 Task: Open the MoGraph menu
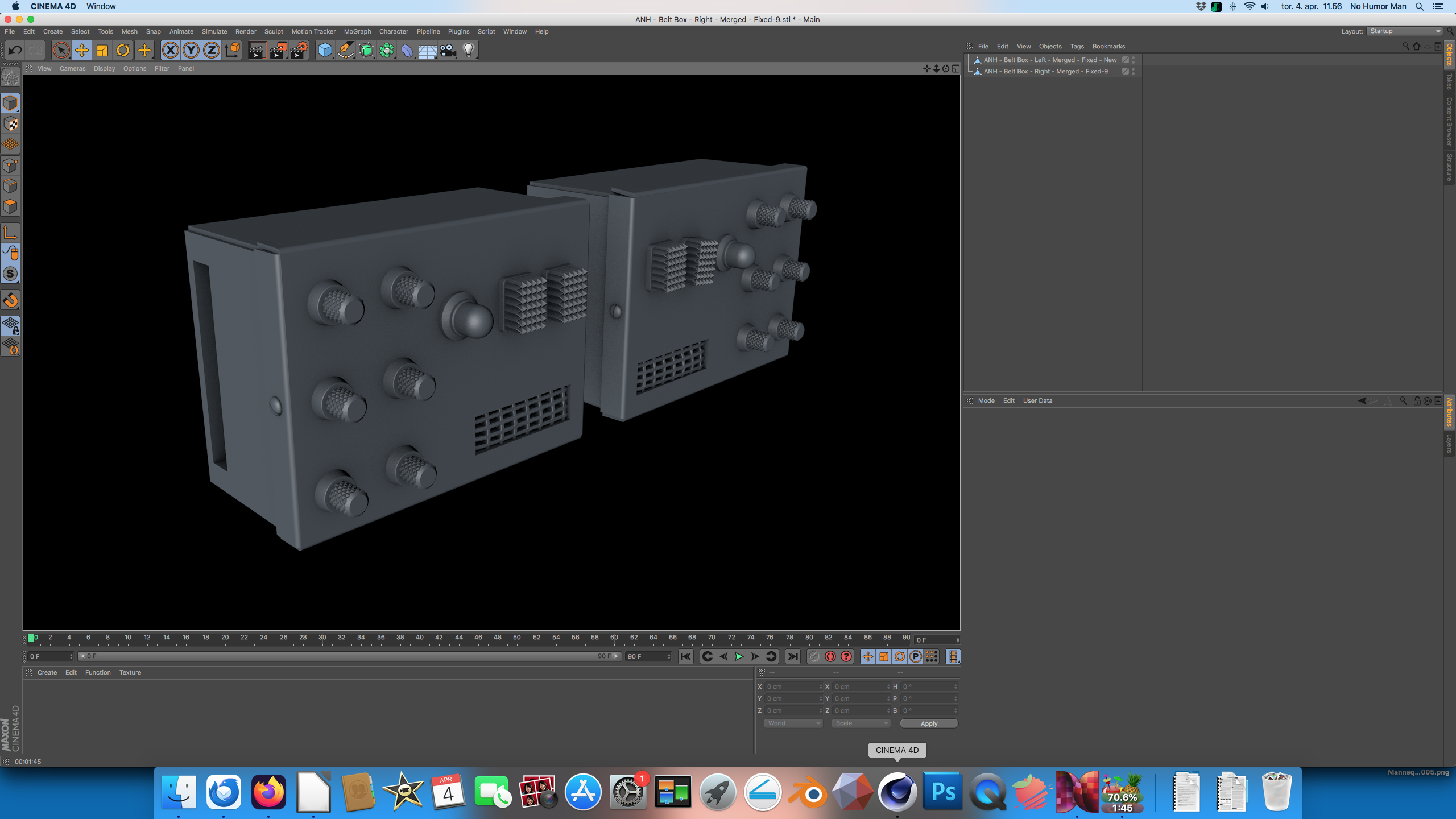click(x=357, y=31)
